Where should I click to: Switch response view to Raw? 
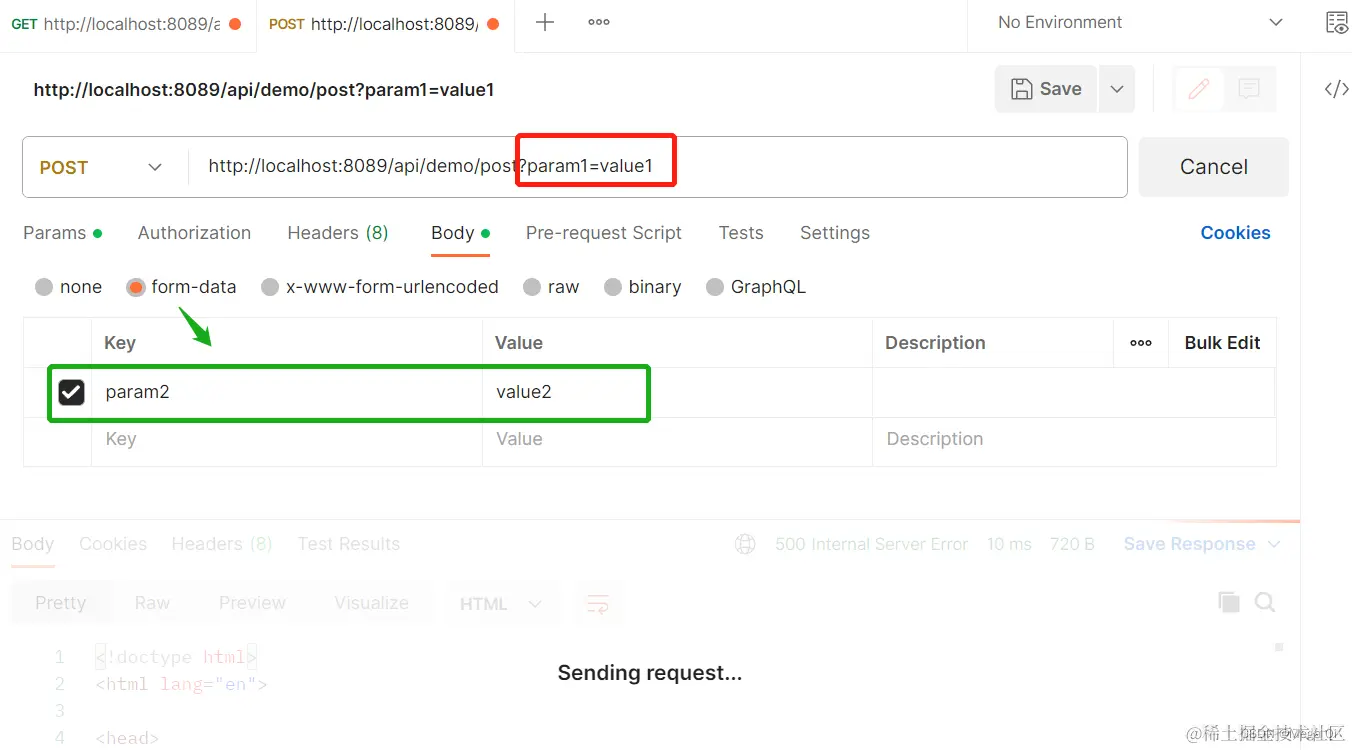(152, 603)
